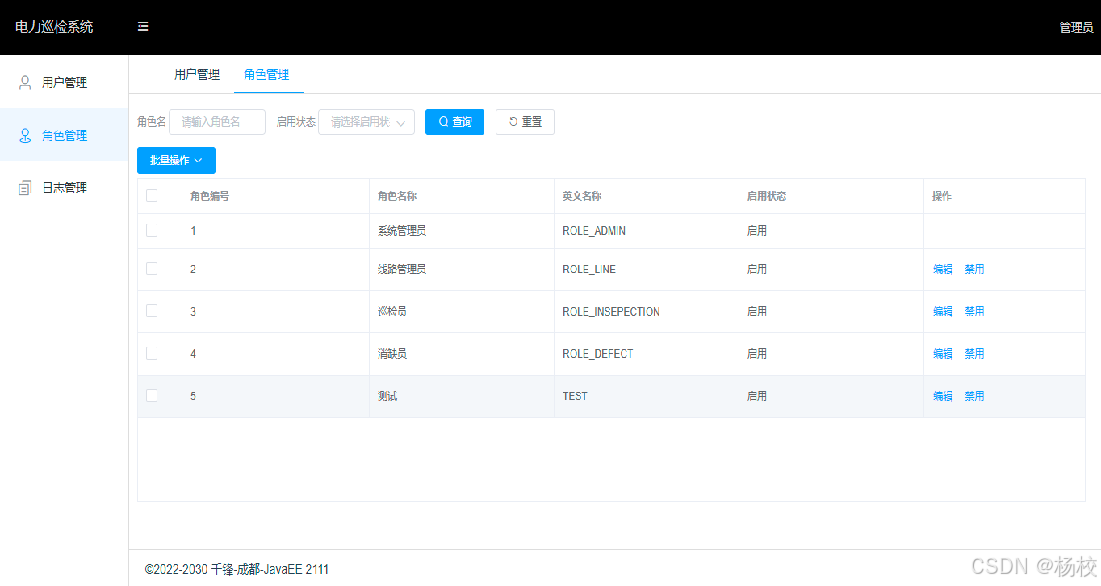Click 编辑 for ROLE_DEFECT row

coord(943,354)
